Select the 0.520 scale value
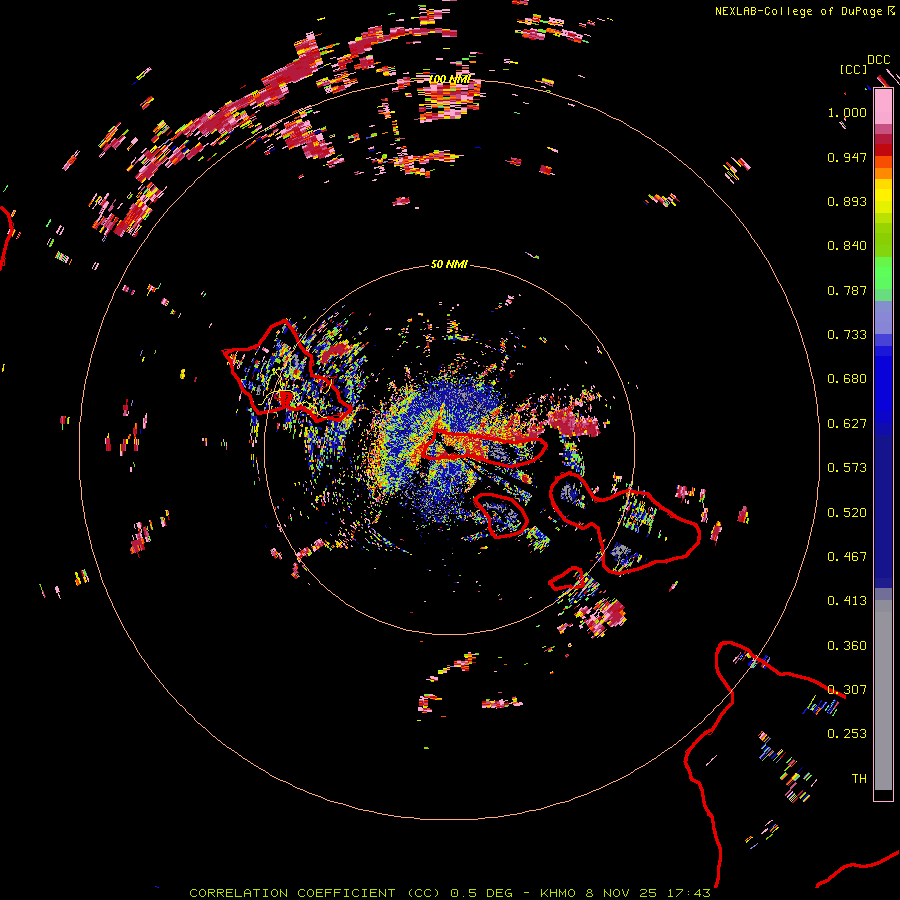 [847, 512]
